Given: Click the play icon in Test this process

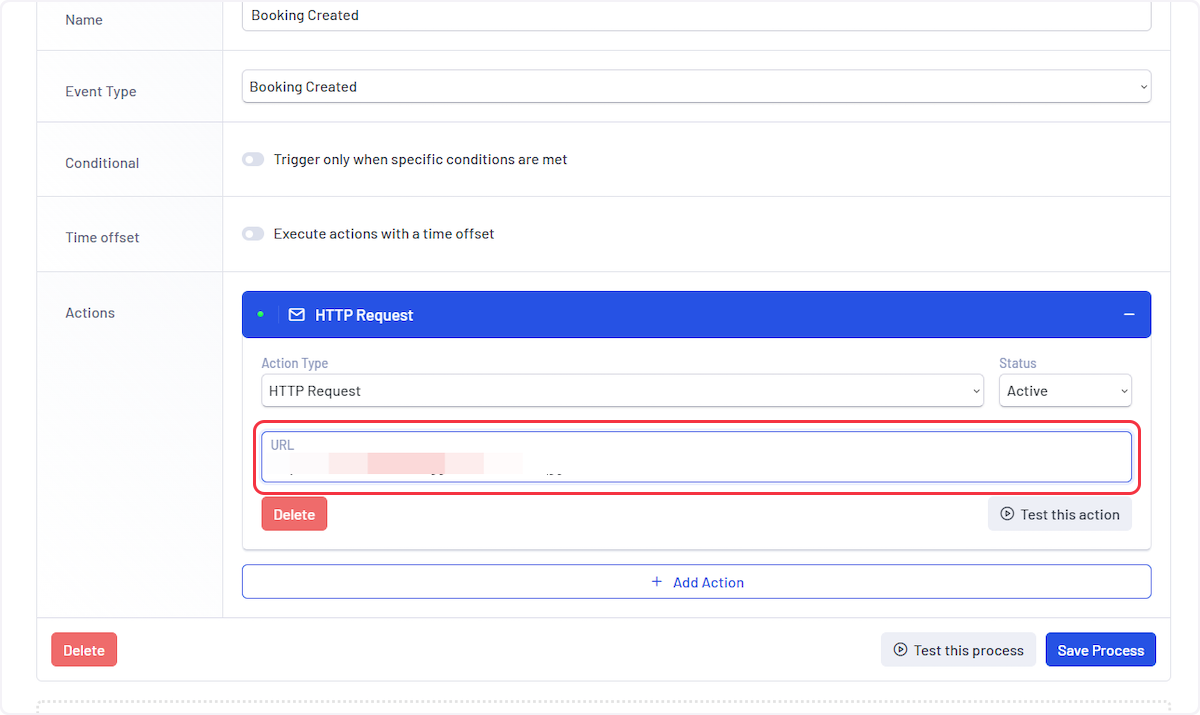Looking at the screenshot, I should (x=900, y=650).
